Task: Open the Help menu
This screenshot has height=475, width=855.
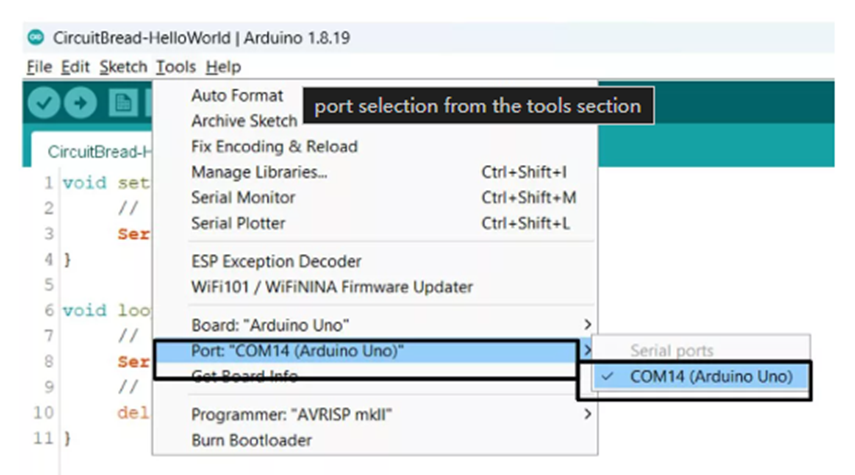Action: pos(223,67)
